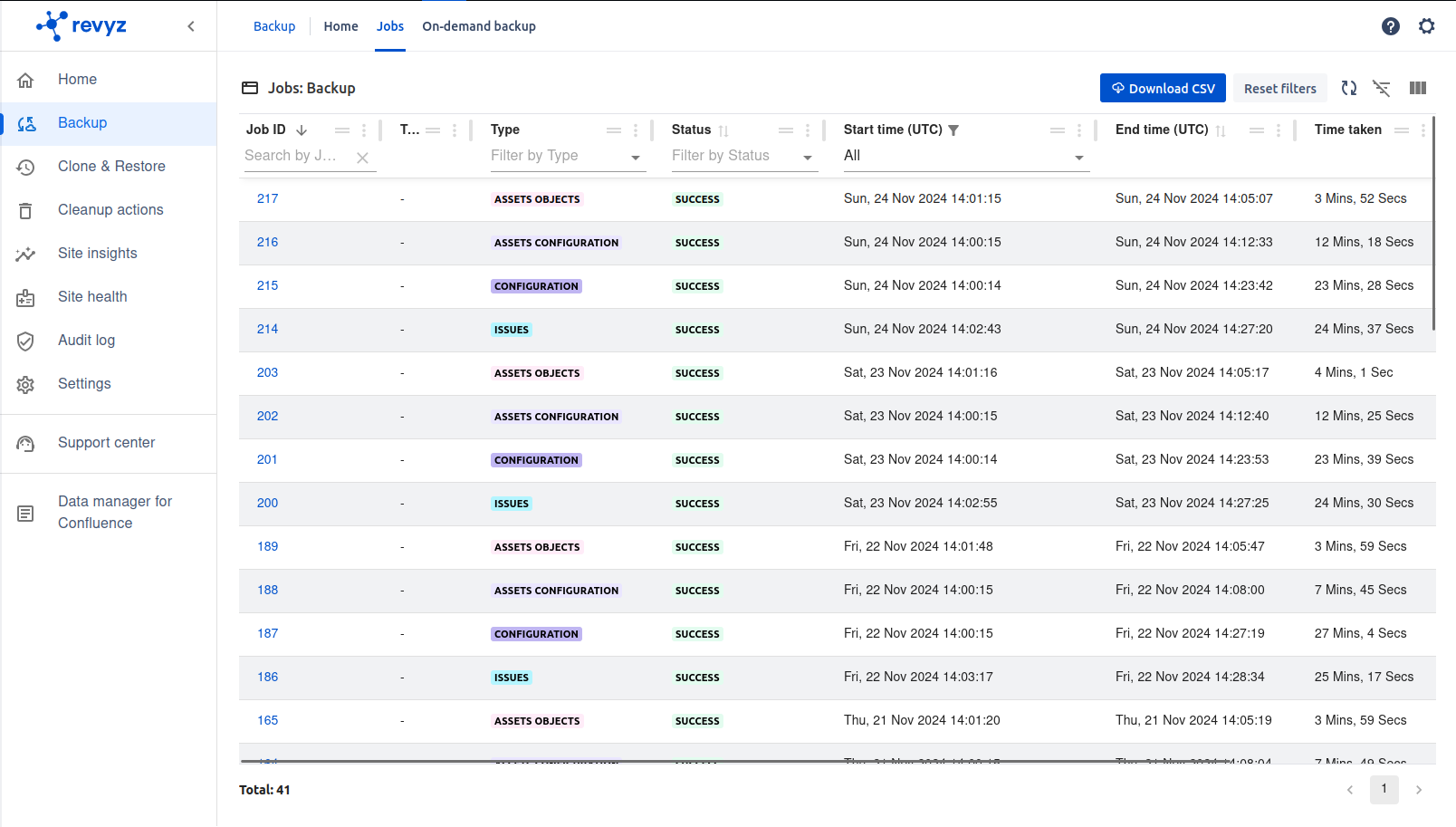Switch to the Jobs tab
The image size is (1456, 827).
[390, 26]
